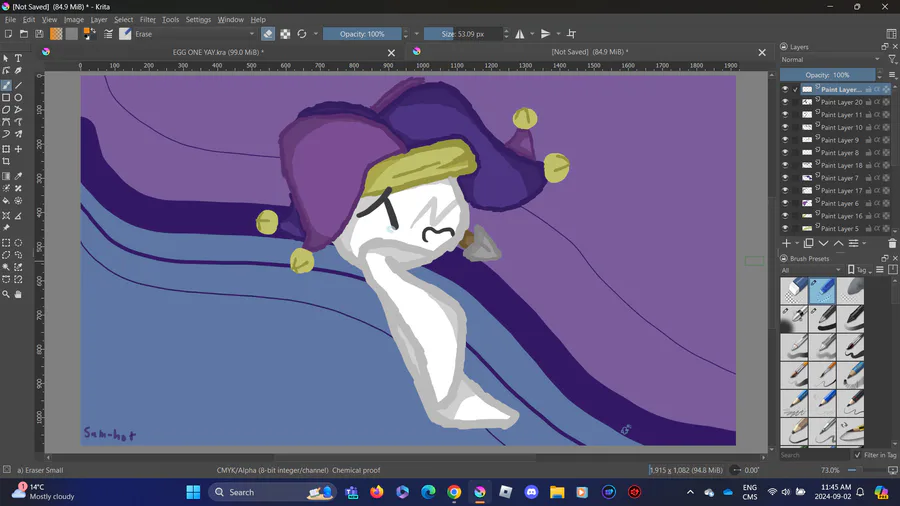Select the Elliptical Selection tool
The height and width of the screenshot is (506, 900).
tap(18, 243)
